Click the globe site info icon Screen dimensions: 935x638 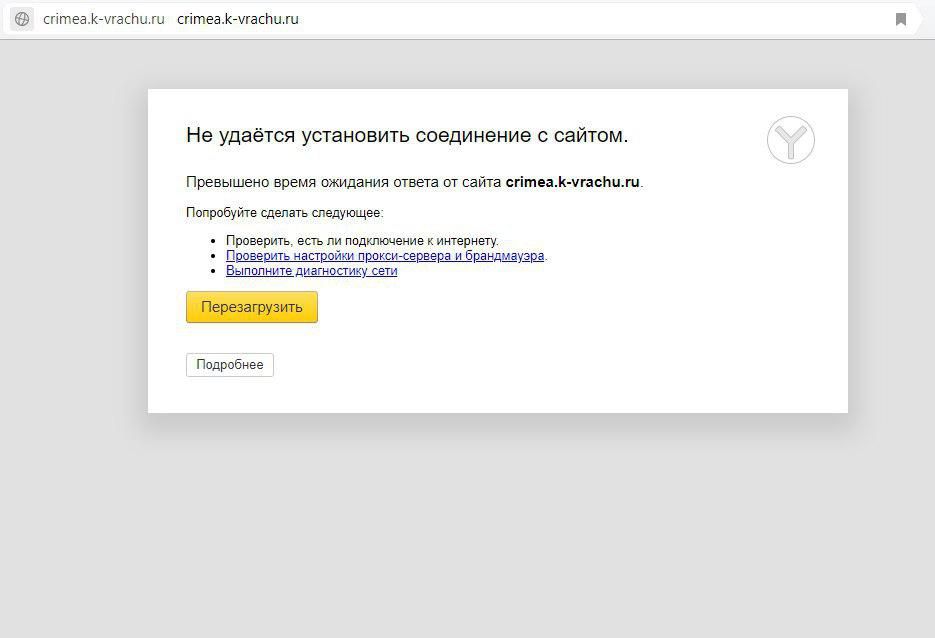pyautogui.click(x=22, y=19)
